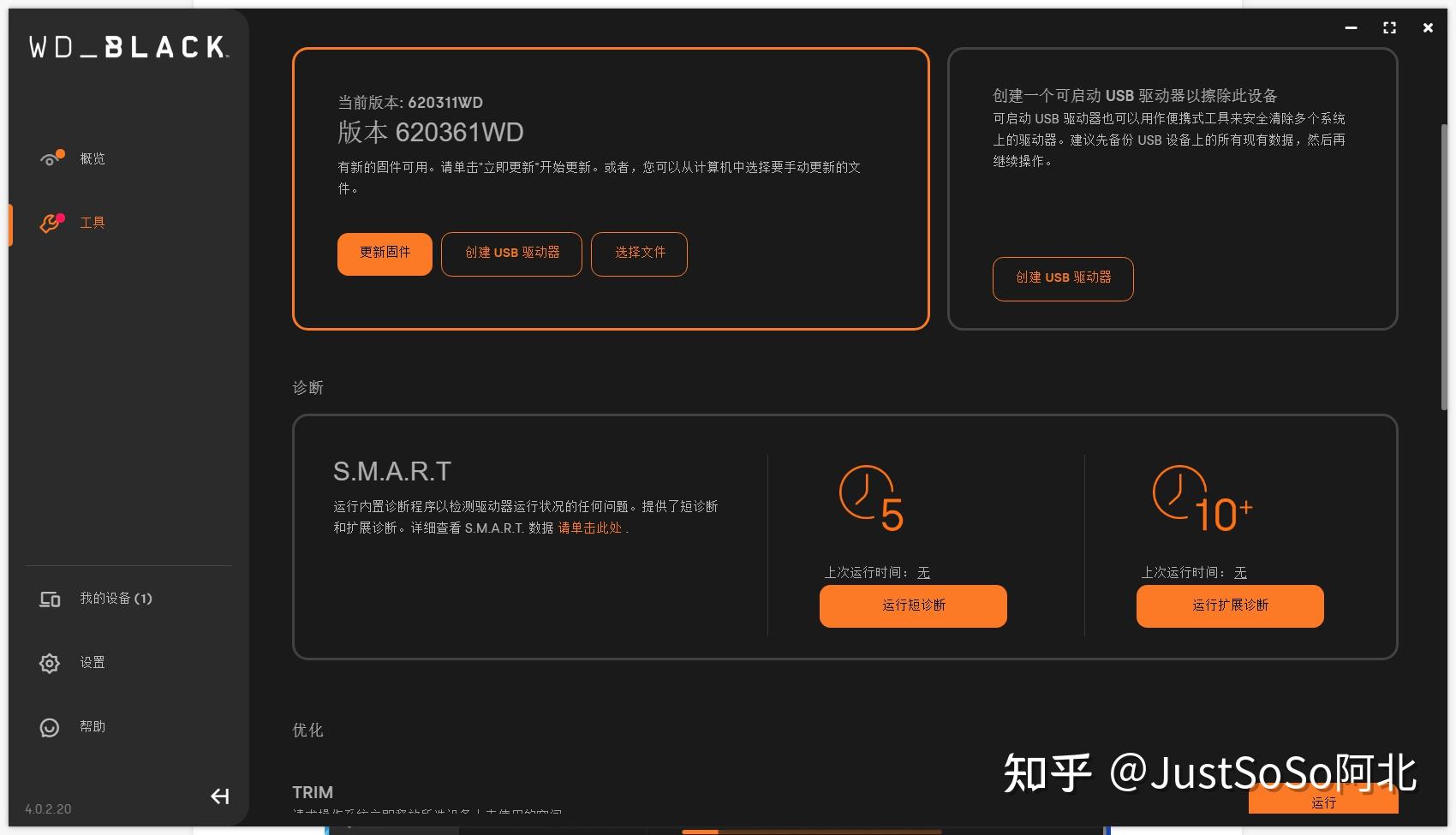
Task: Click extended diagnostic 上次运行时间: 无 text
Action: (x=1194, y=572)
